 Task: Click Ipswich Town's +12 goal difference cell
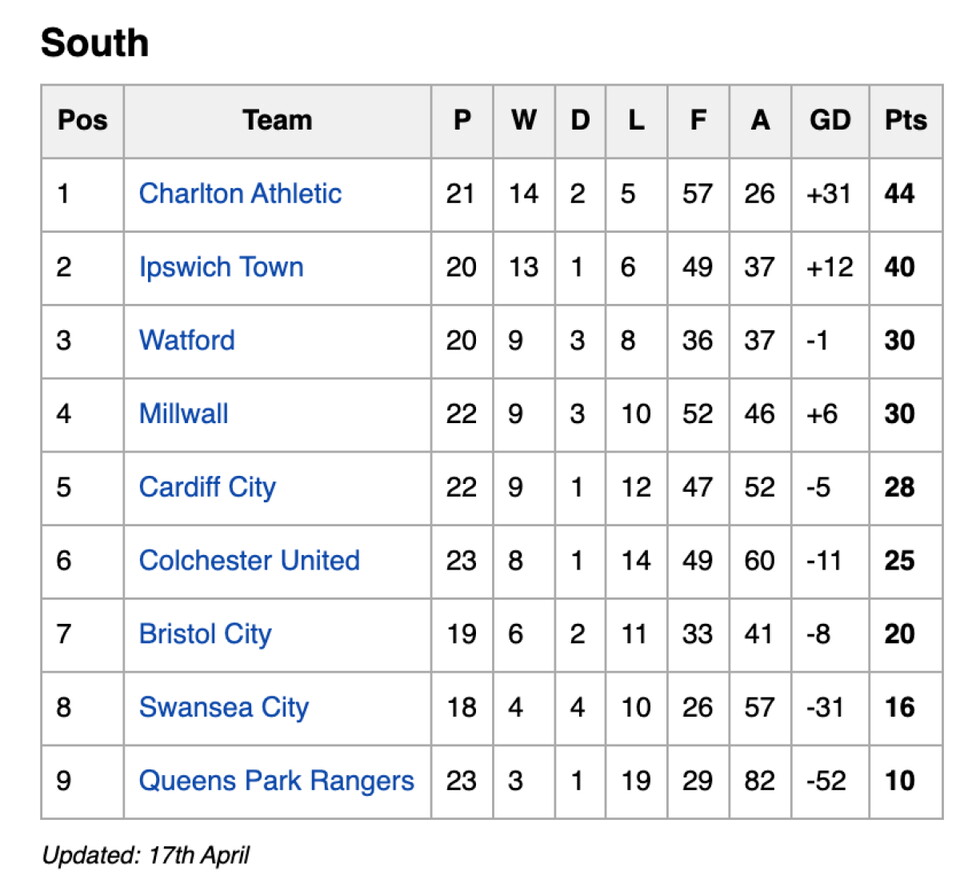pyautogui.click(x=829, y=267)
